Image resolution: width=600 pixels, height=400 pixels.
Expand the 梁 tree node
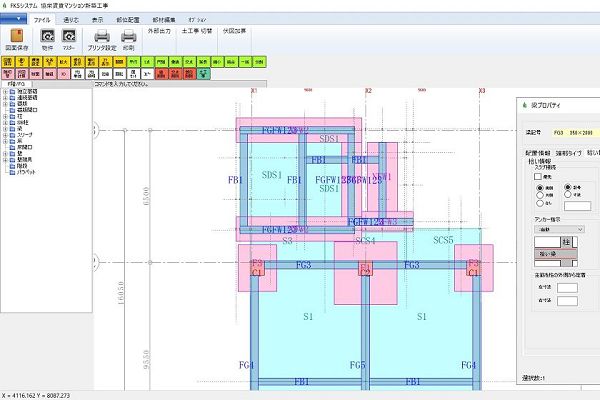click(5, 129)
